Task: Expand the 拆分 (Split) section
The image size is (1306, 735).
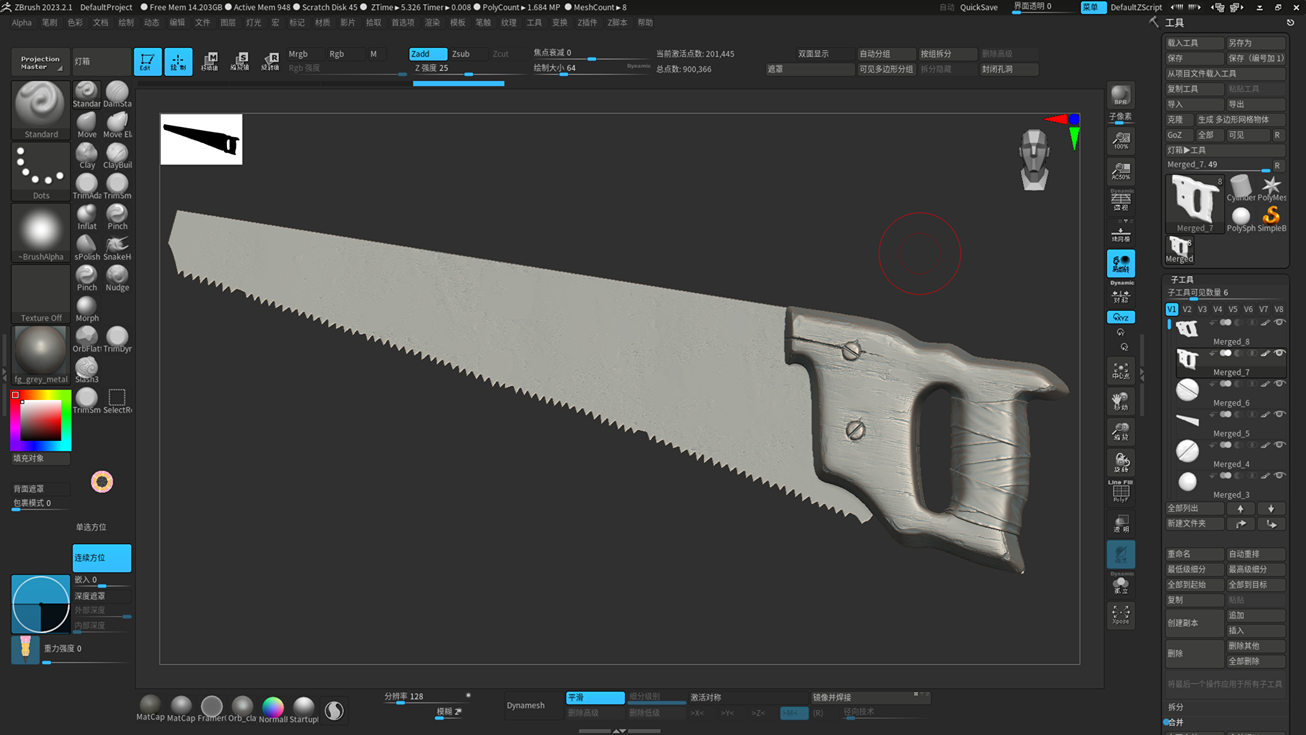Action: click(1176, 707)
